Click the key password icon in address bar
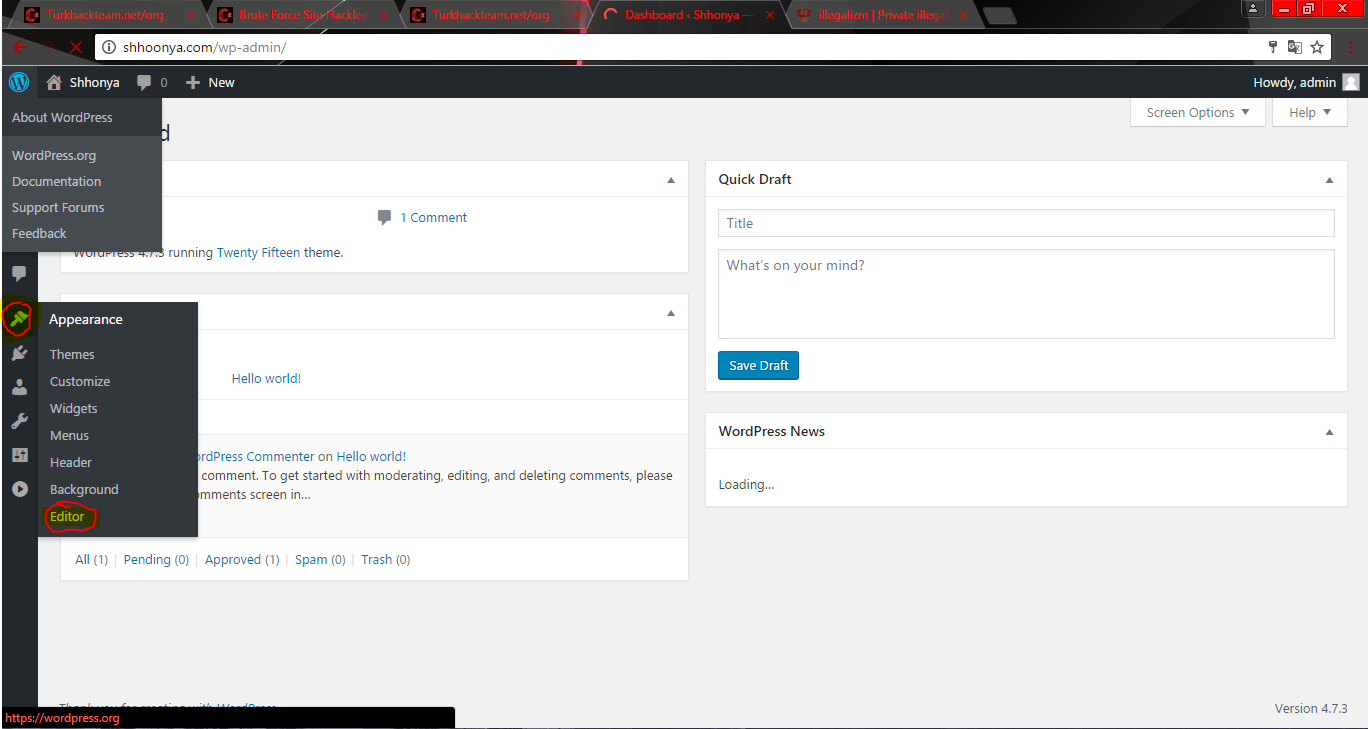This screenshot has width=1368, height=729. [x=1273, y=47]
